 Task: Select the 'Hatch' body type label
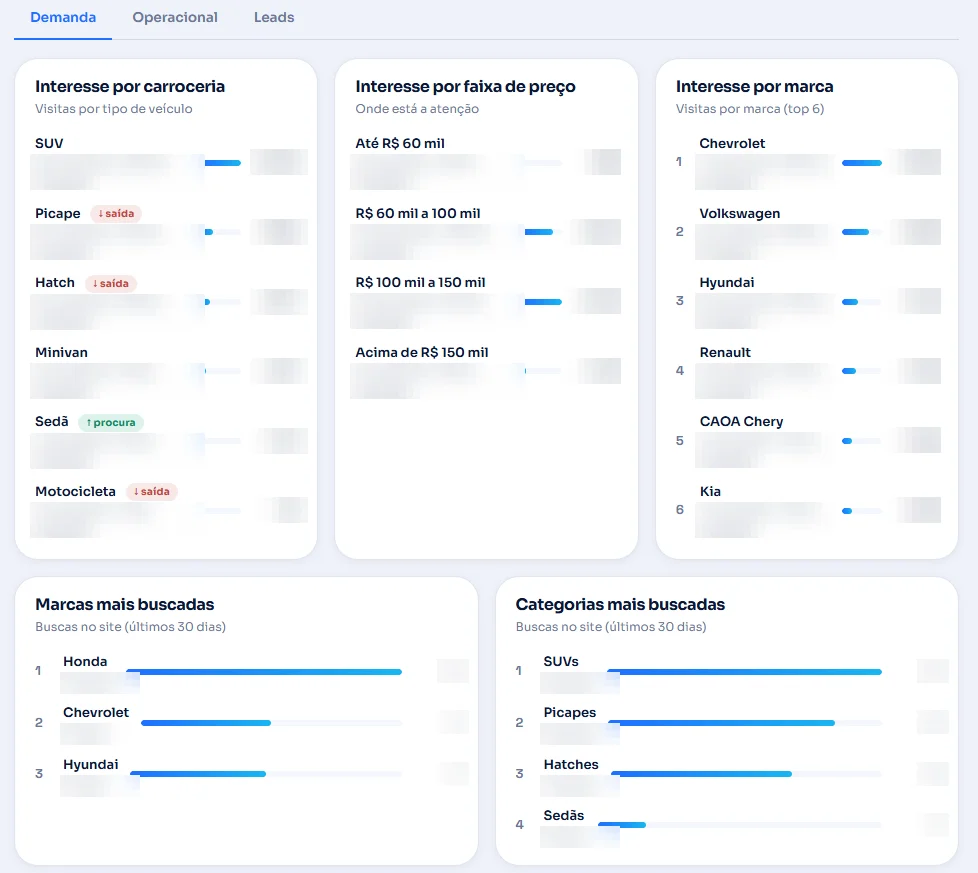click(x=55, y=282)
